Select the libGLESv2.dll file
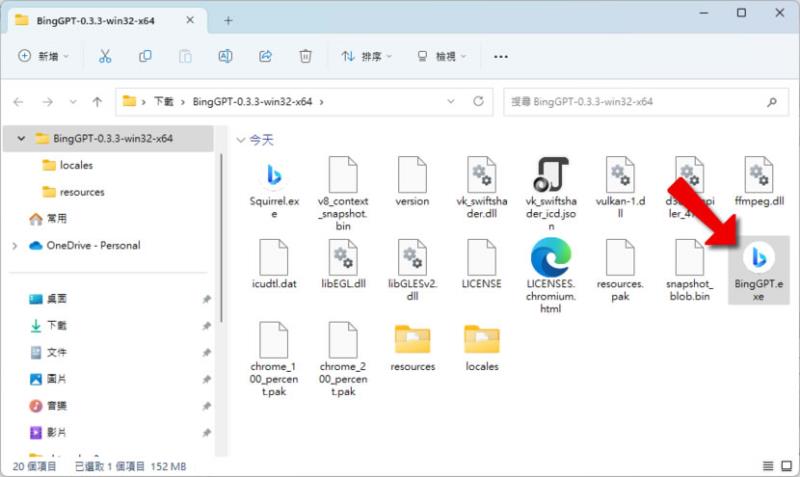The image size is (800, 477). coord(412,270)
